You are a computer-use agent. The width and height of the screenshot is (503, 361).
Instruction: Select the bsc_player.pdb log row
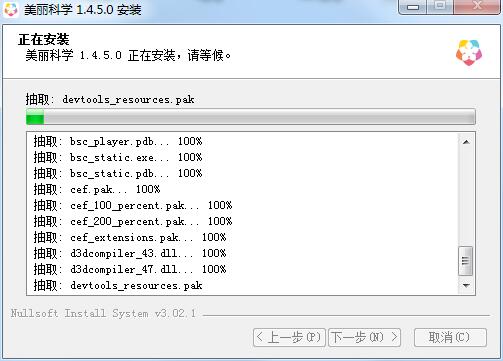[242, 141]
